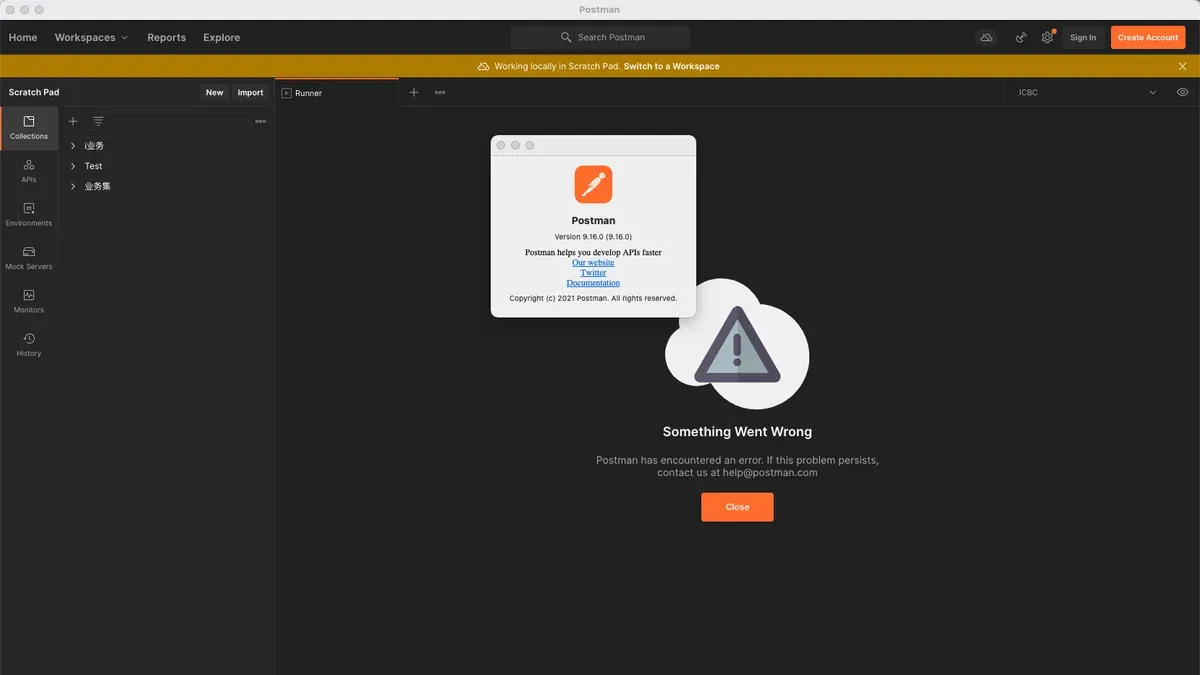1200x675 pixels.
Task: Click the Import button
Action: point(250,92)
